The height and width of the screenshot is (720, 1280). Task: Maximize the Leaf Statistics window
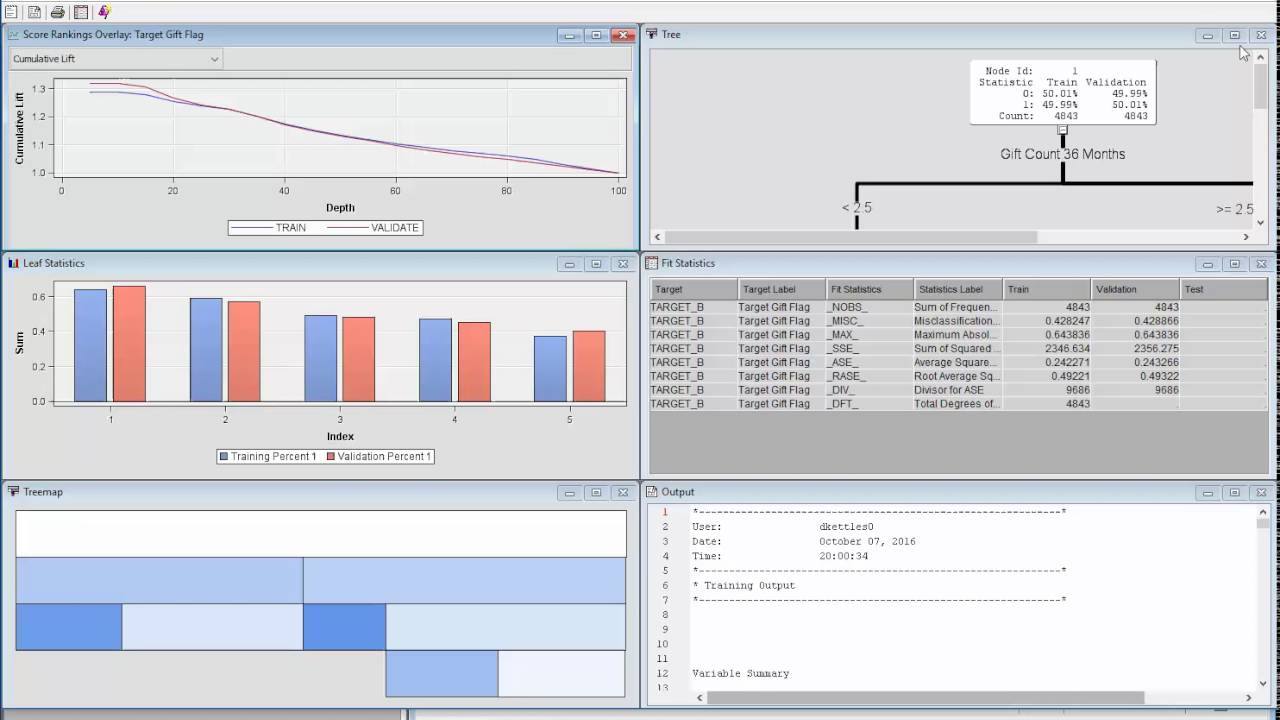click(x=597, y=264)
